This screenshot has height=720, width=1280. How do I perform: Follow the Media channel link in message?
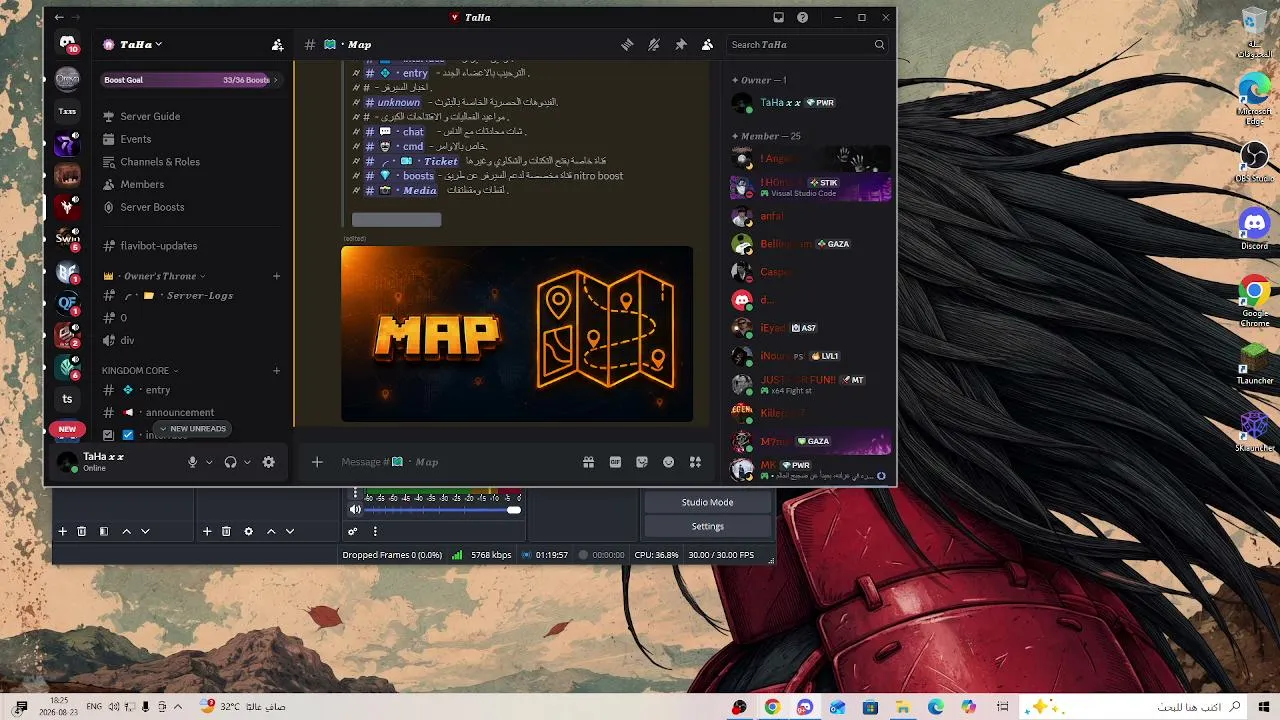tap(401, 191)
